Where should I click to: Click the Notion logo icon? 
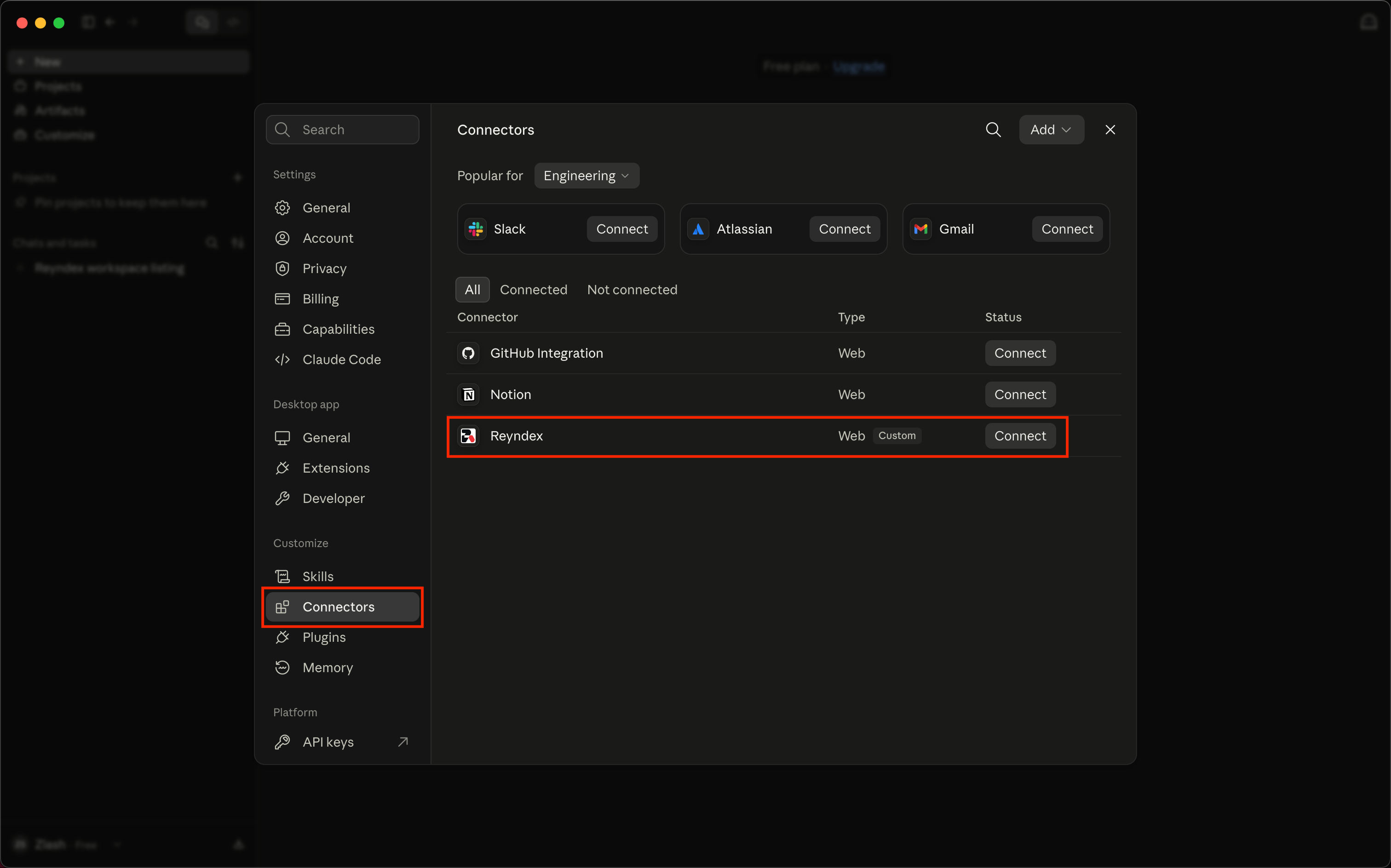[468, 394]
